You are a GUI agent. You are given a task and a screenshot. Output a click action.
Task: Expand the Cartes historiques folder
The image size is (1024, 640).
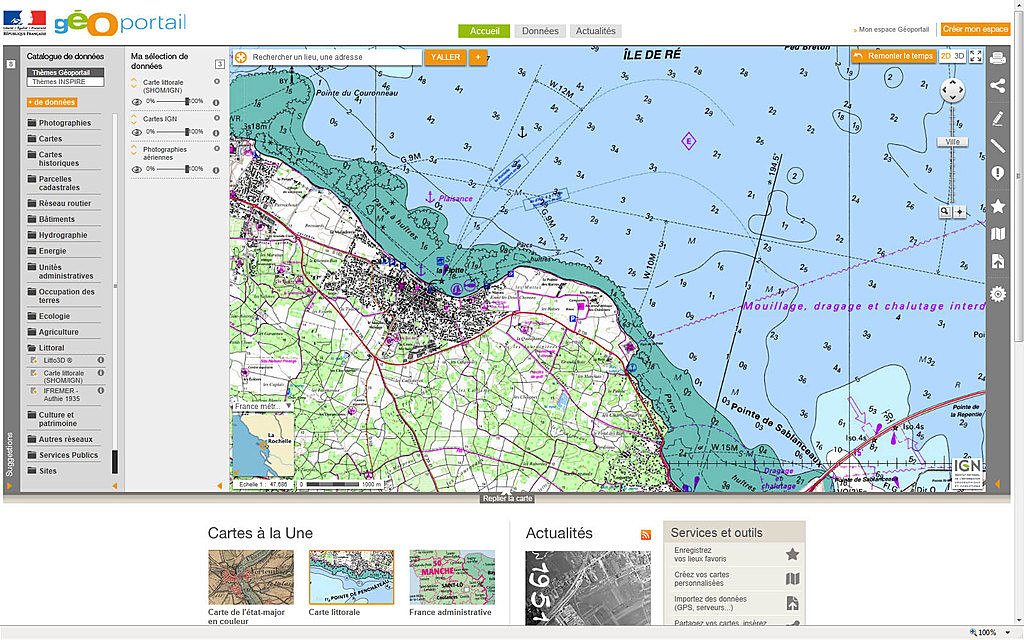64,159
